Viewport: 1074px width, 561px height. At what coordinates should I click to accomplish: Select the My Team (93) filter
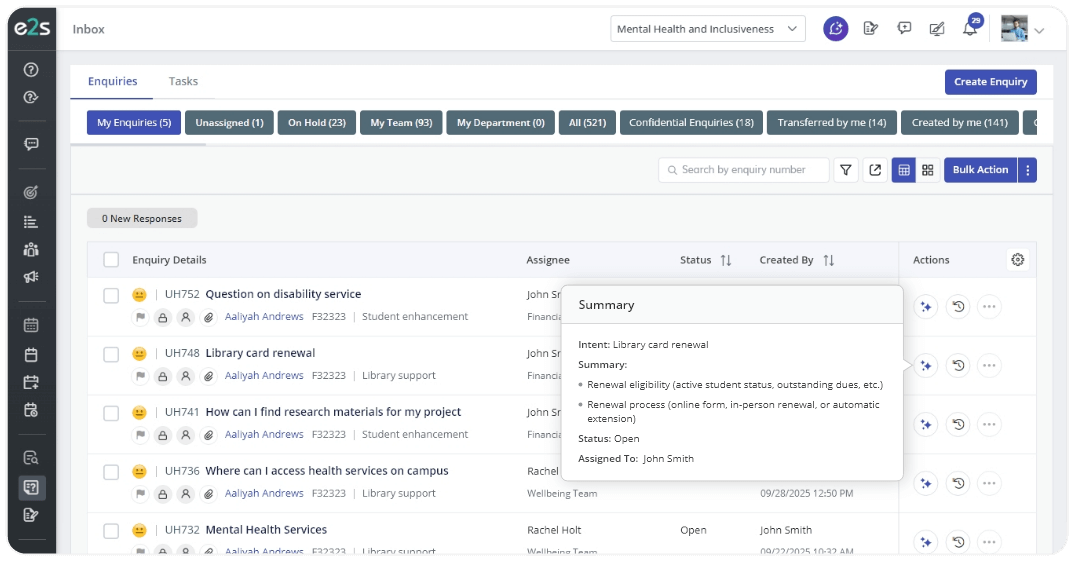coord(401,123)
